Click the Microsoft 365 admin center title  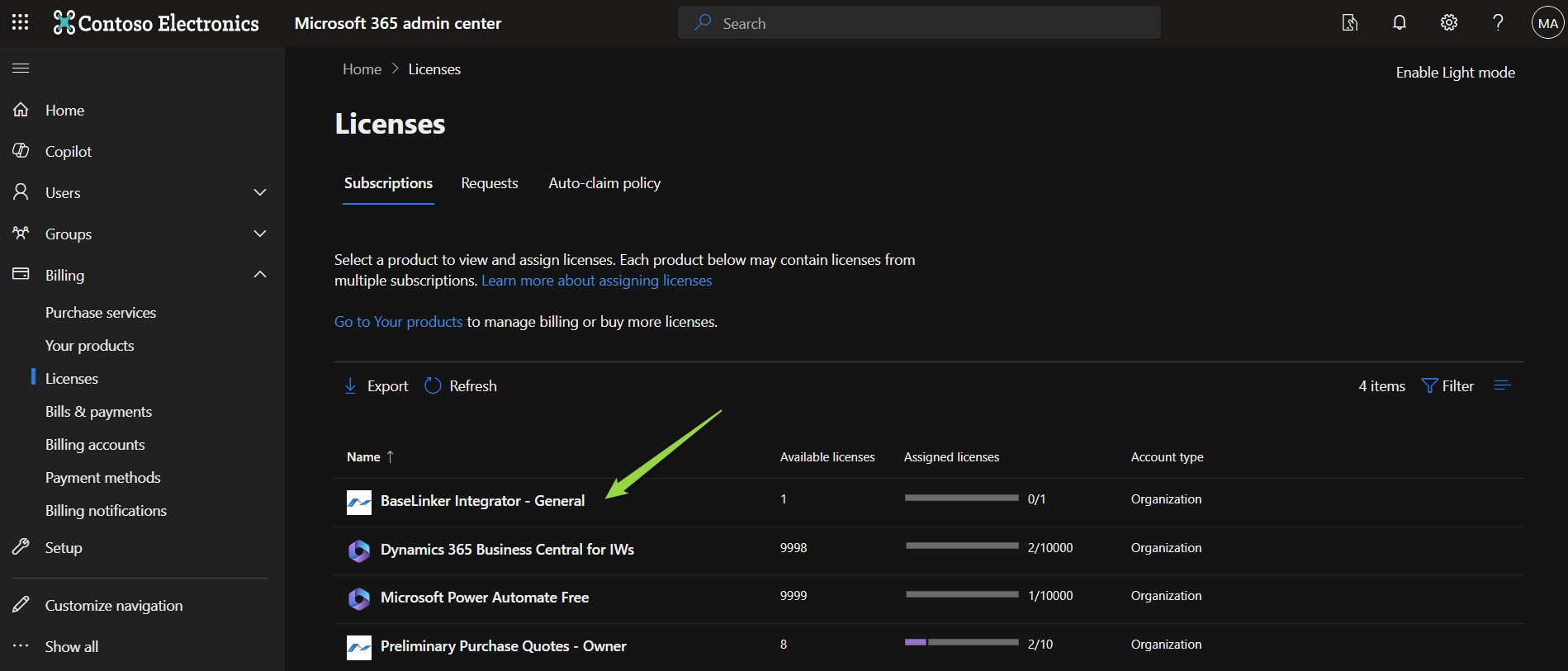(398, 23)
